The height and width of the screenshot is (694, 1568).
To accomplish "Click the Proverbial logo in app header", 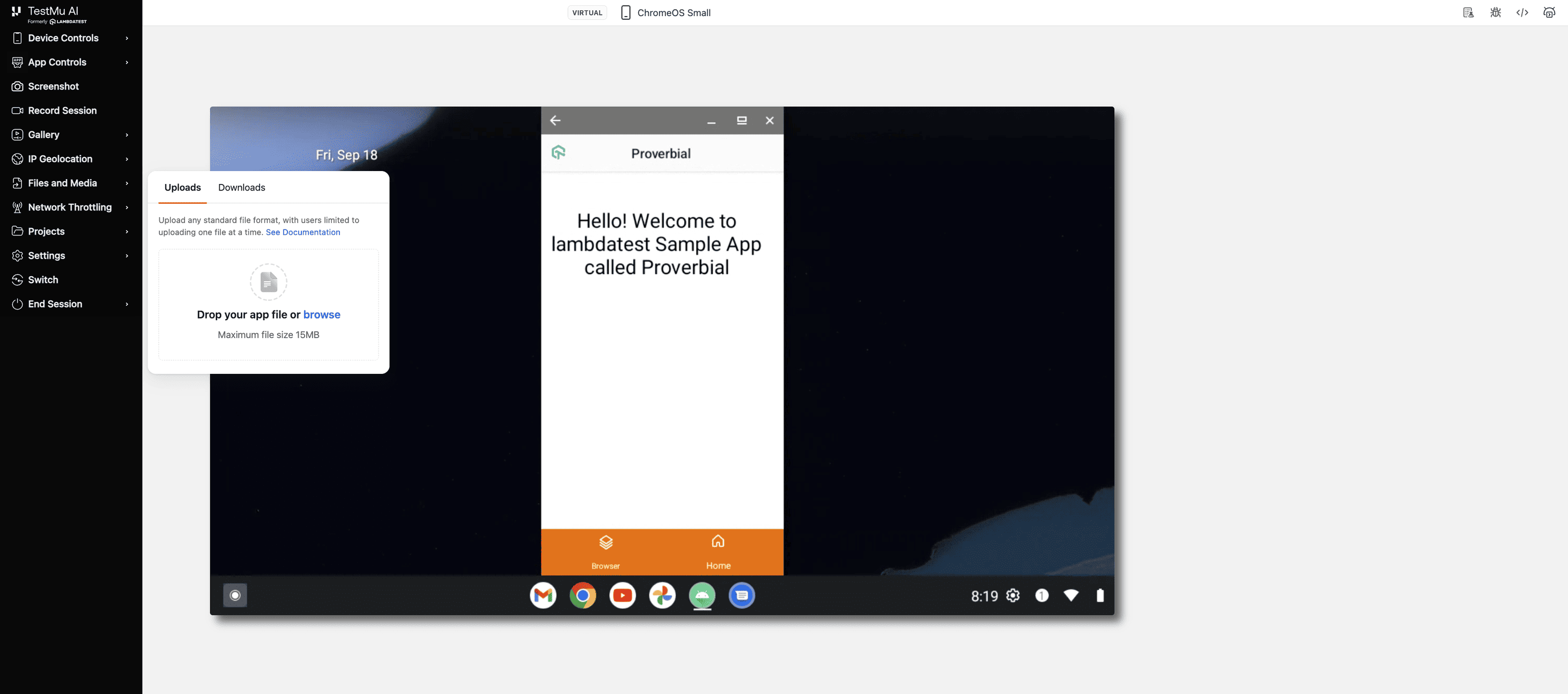I will point(558,152).
